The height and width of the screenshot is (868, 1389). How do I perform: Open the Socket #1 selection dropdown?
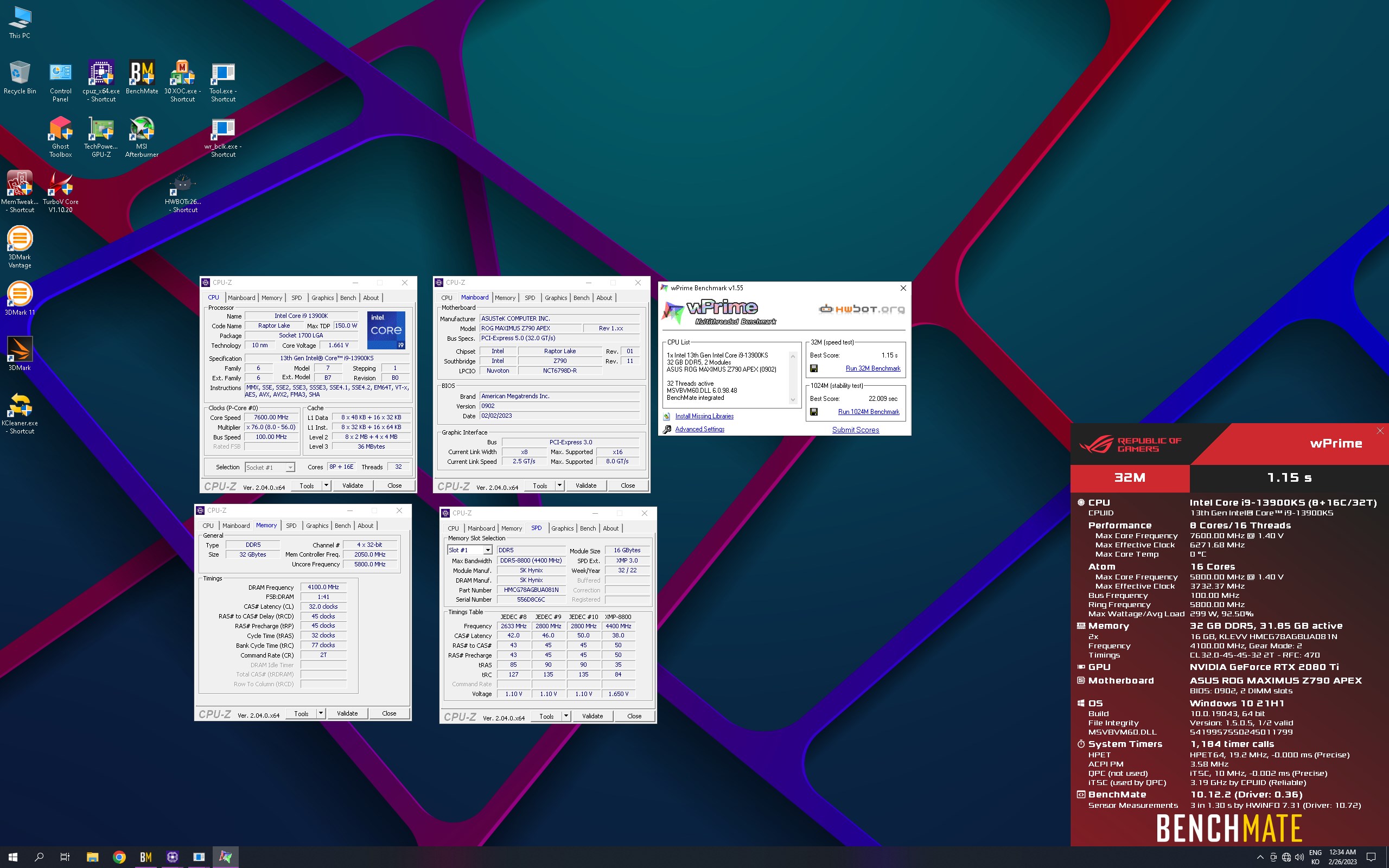click(270, 467)
